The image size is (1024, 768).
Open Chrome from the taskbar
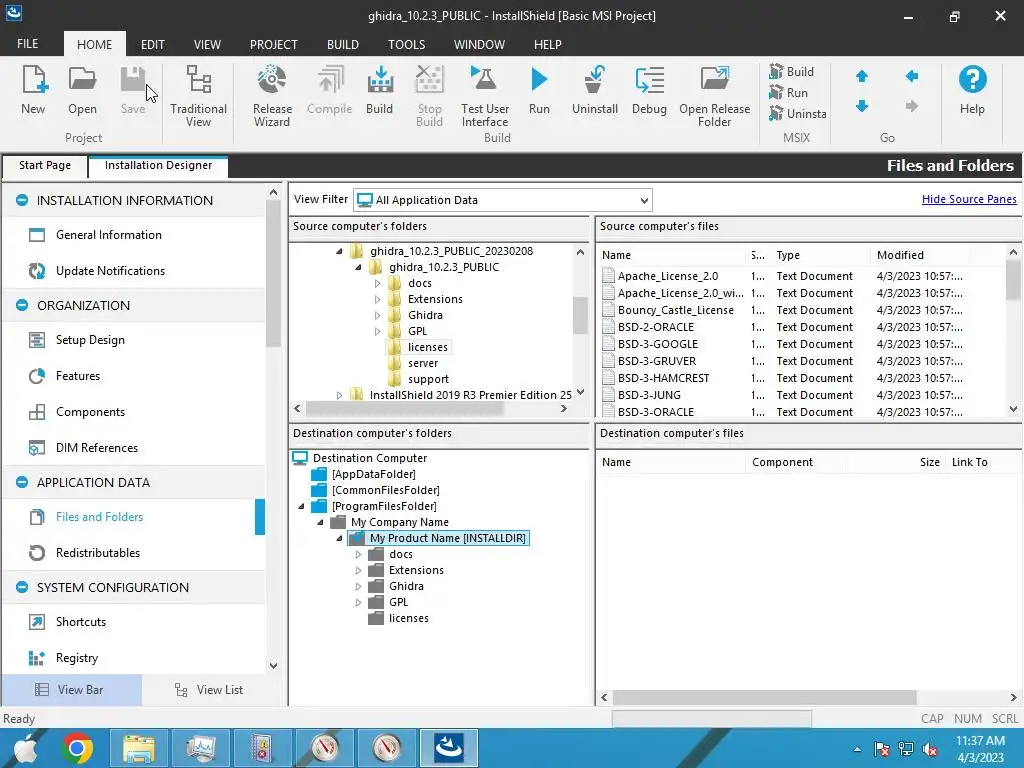77,748
